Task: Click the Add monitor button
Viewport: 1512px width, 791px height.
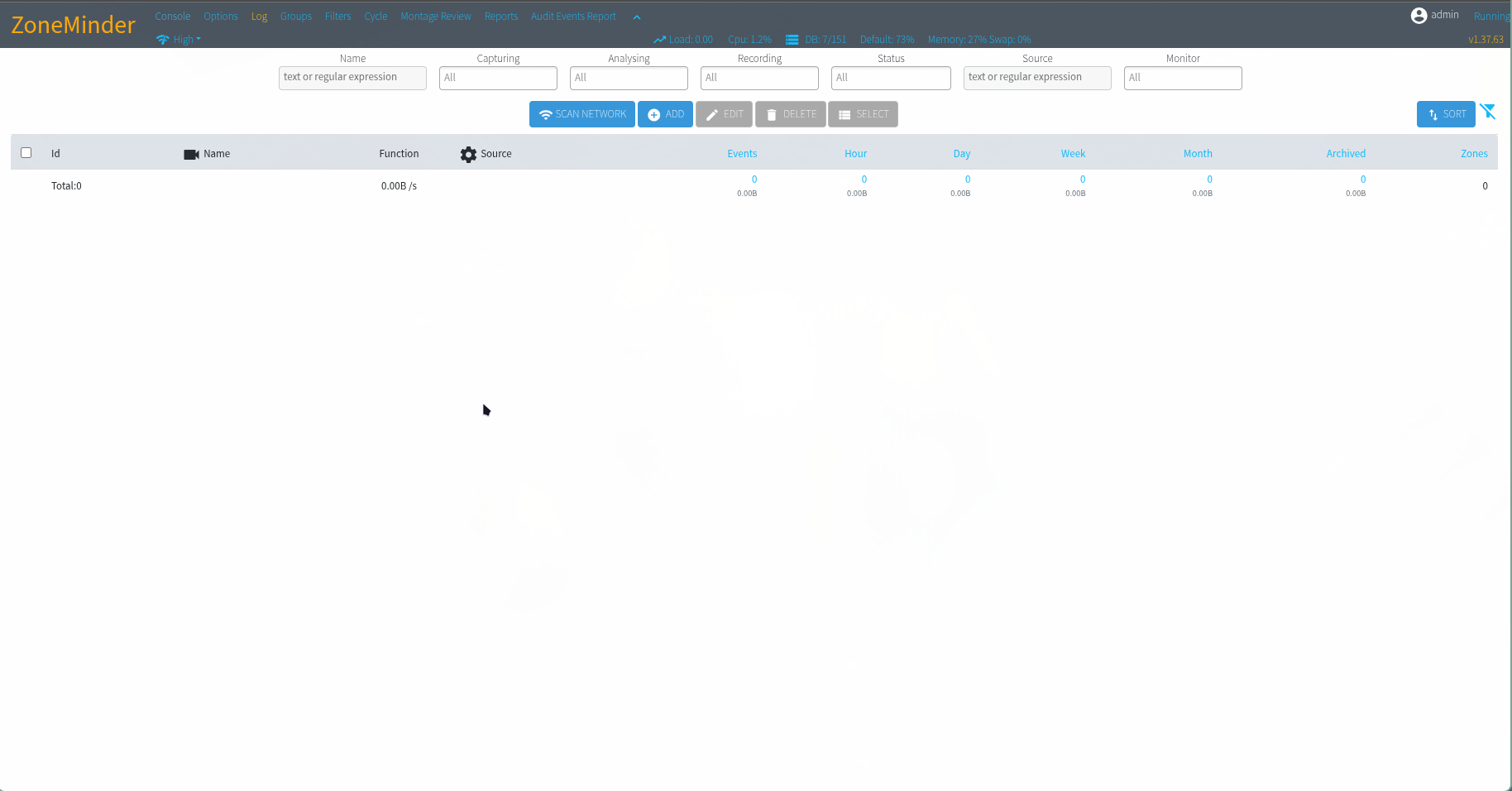Action: click(x=665, y=114)
